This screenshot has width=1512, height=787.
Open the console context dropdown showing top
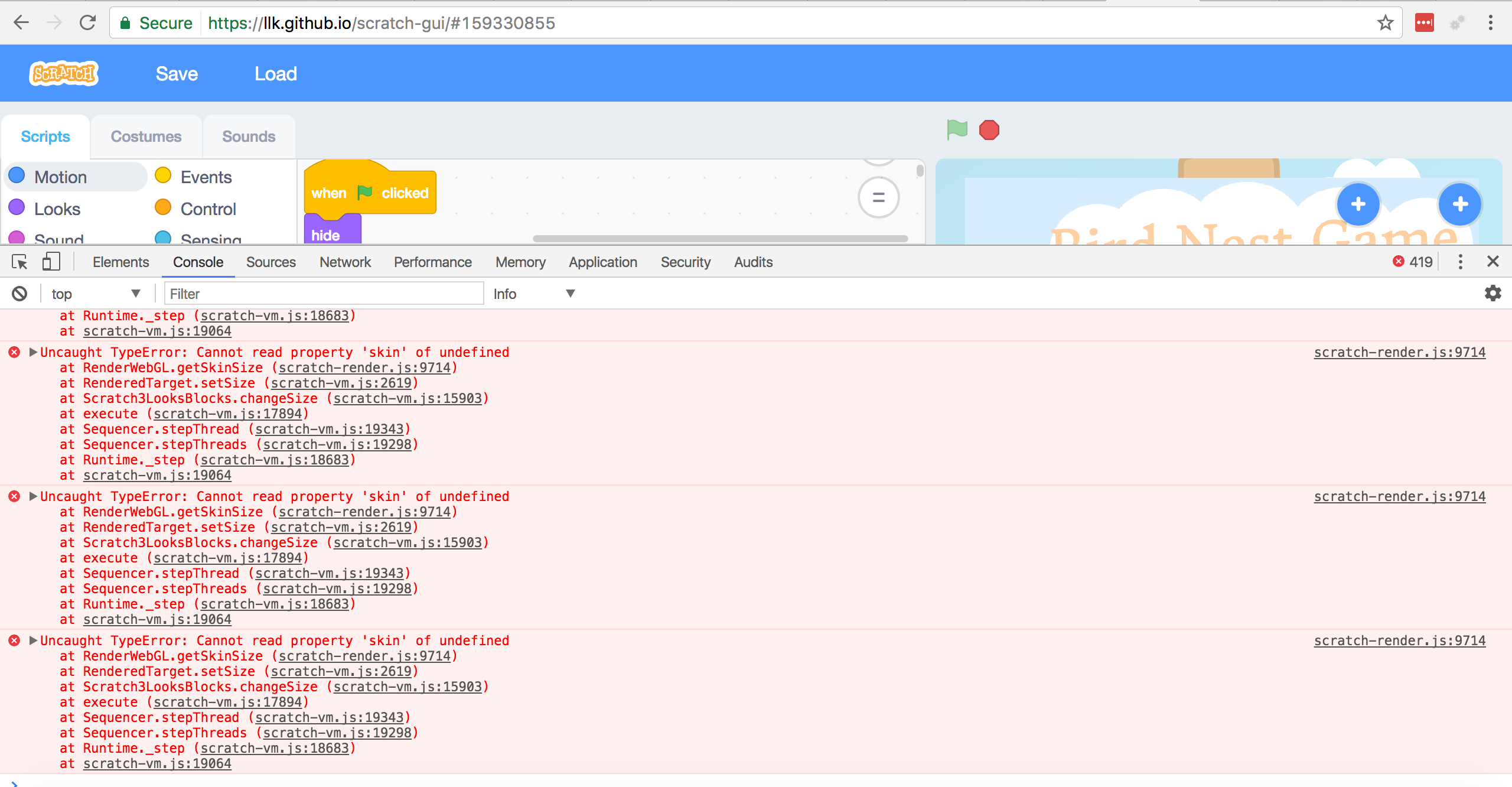(x=94, y=293)
